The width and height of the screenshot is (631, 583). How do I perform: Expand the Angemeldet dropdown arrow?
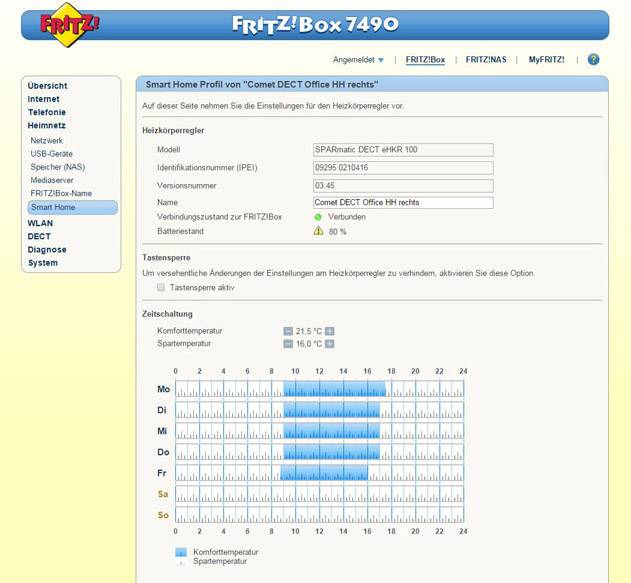380,60
